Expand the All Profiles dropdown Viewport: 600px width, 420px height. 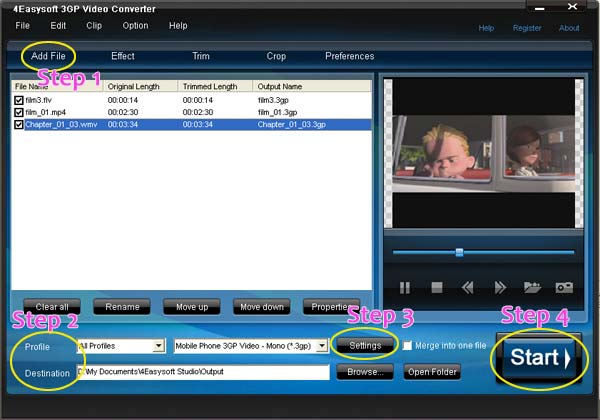(x=158, y=346)
